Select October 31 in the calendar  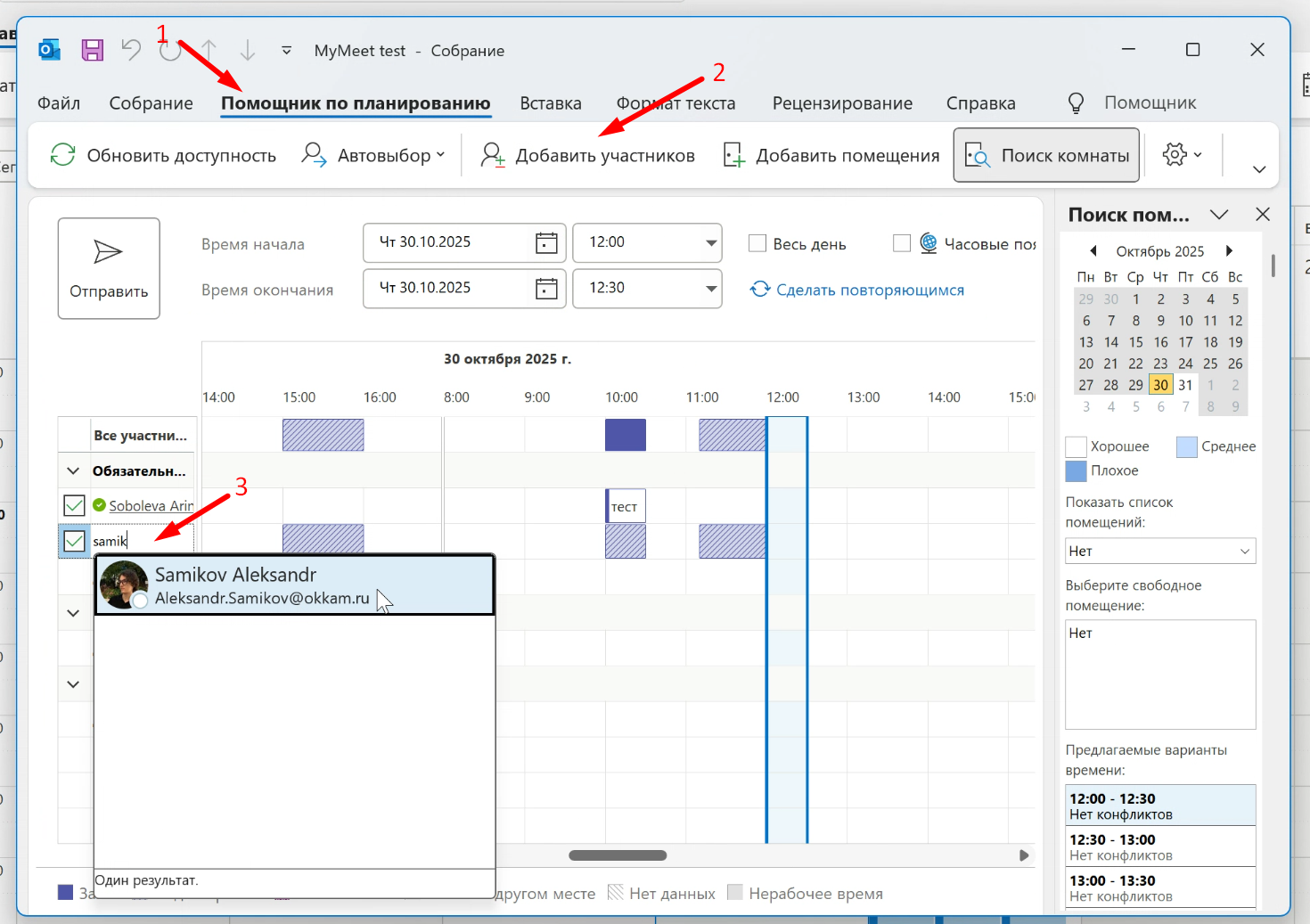point(1185,385)
